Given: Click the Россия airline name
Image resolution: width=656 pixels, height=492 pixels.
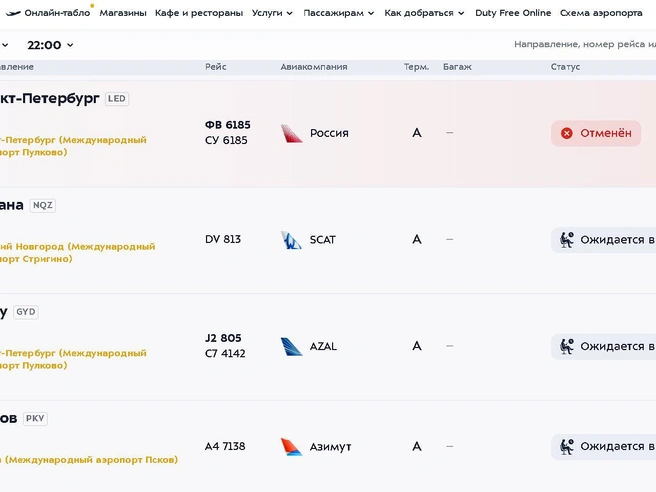Looking at the screenshot, I should coord(329,133).
